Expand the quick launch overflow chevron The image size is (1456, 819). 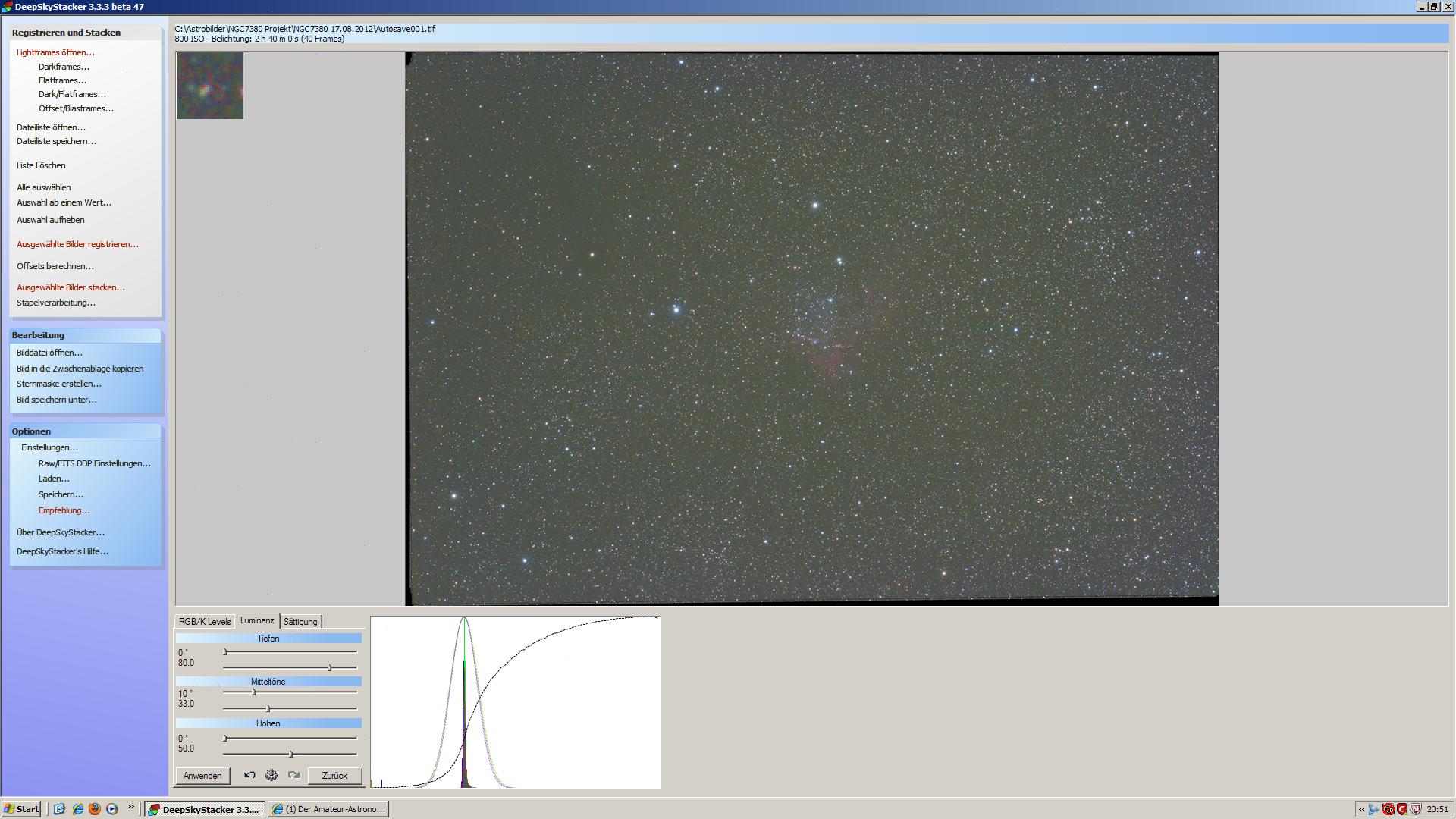[130, 807]
